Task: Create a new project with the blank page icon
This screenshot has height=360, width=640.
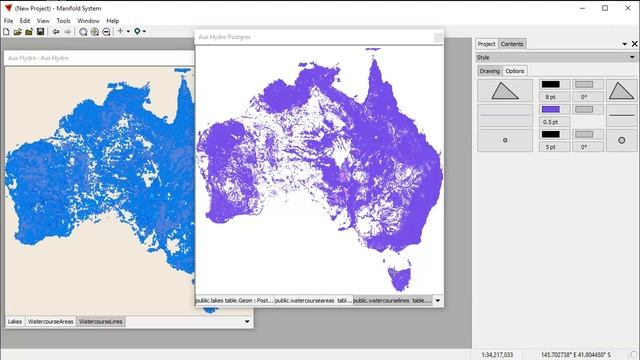Action: click(6, 31)
